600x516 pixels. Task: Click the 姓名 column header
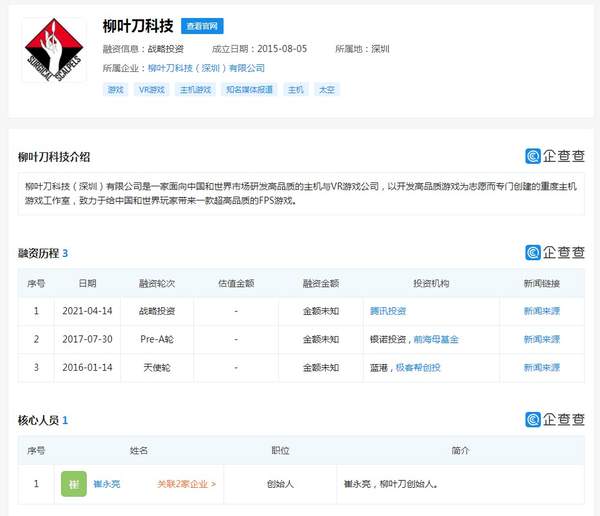click(139, 450)
